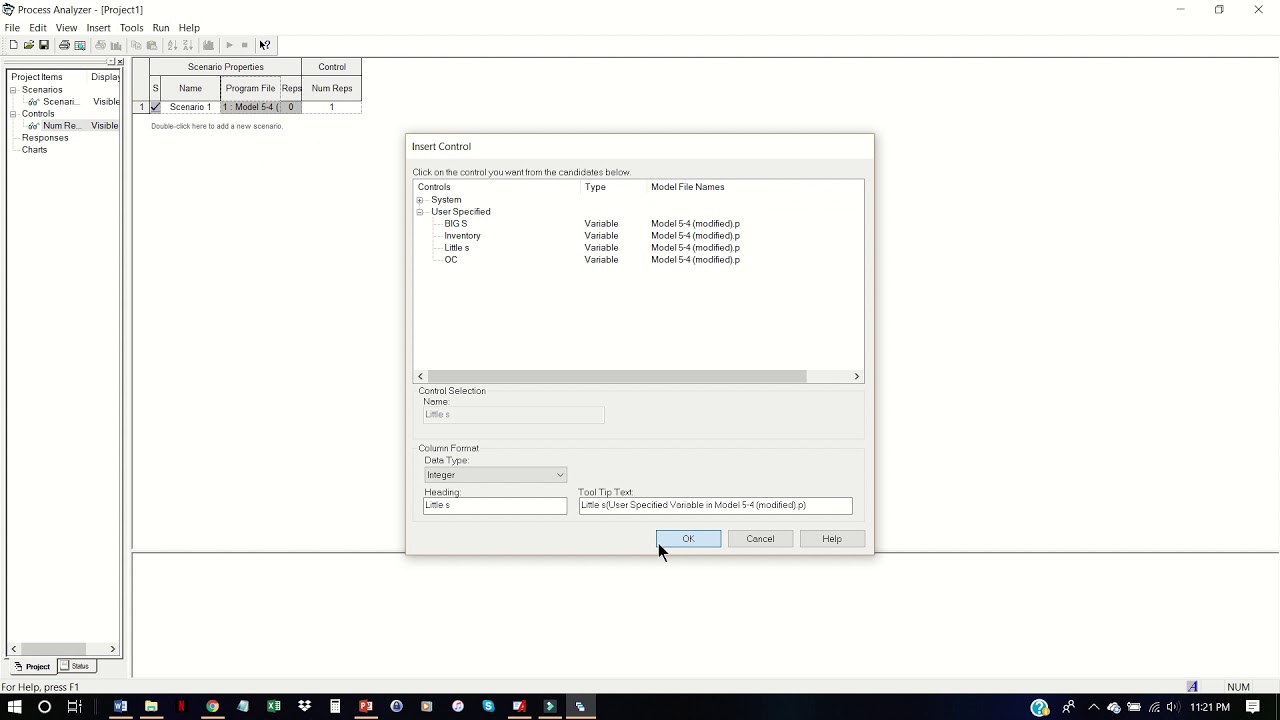Click the Paste toolbar icon
This screenshot has width=1280, height=720.
[152, 45]
